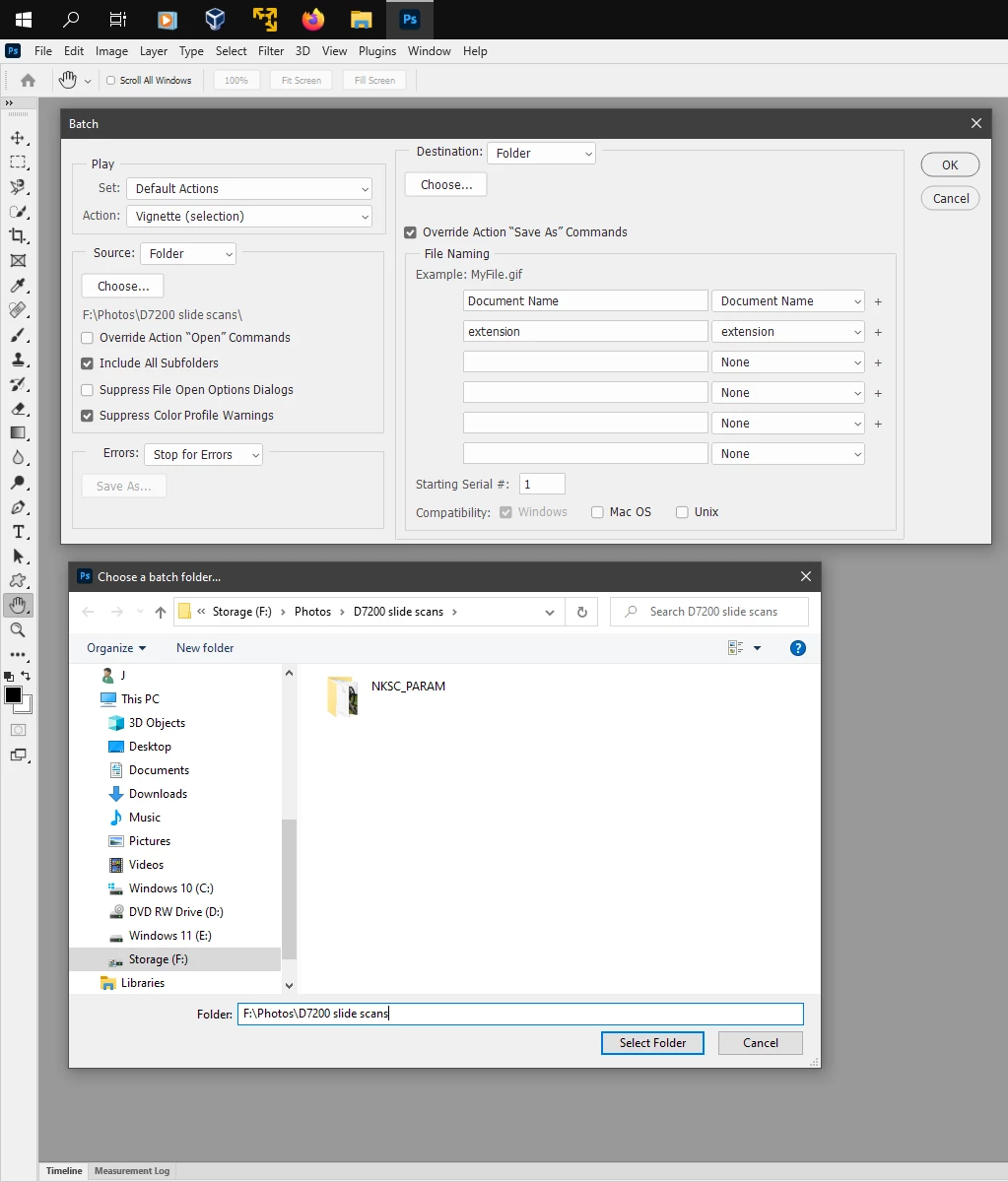Select the Blur tool
Image resolution: width=1008 pixels, height=1182 pixels.
coord(18,458)
